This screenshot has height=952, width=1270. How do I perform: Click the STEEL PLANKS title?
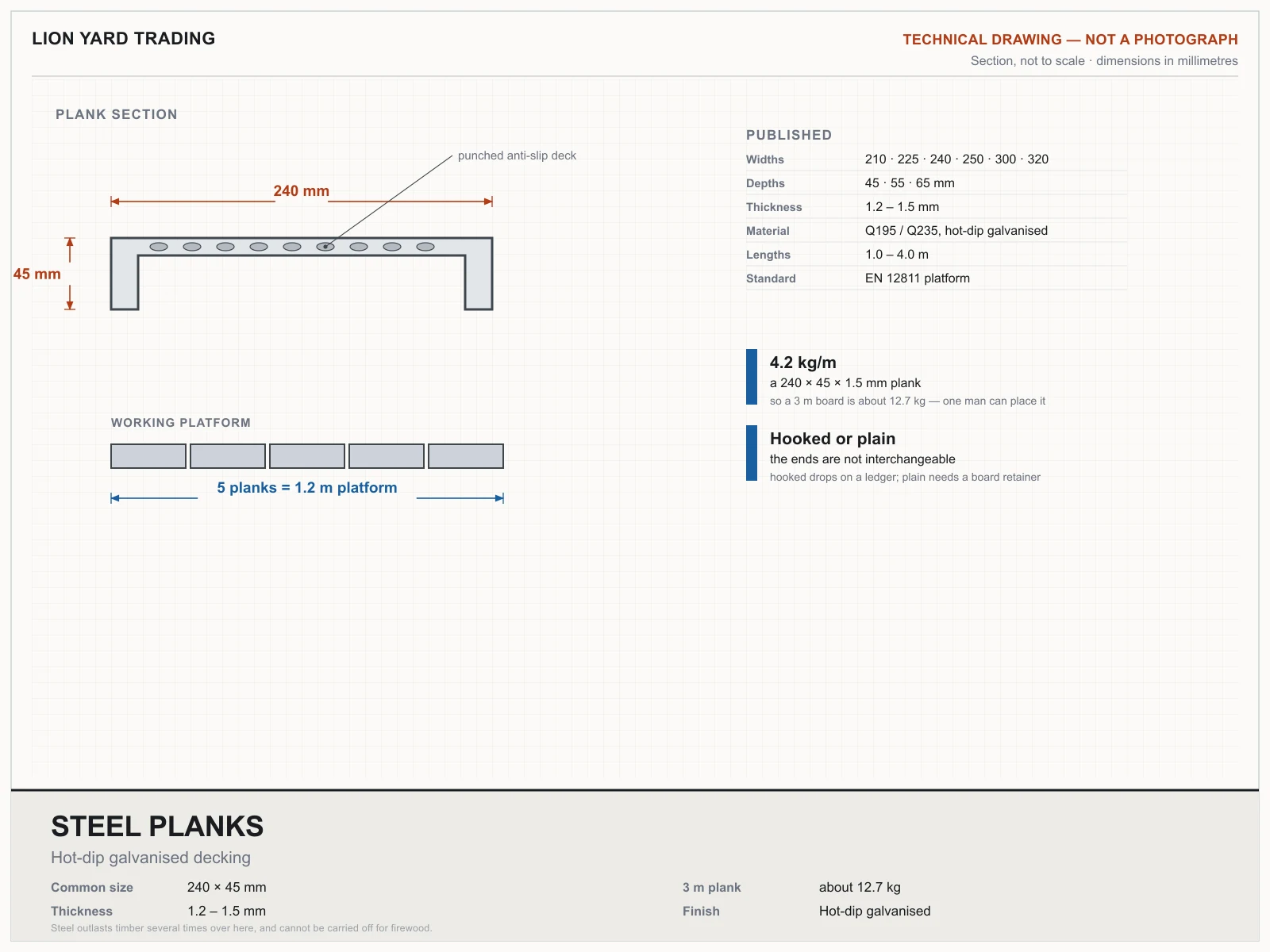(157, 827)
